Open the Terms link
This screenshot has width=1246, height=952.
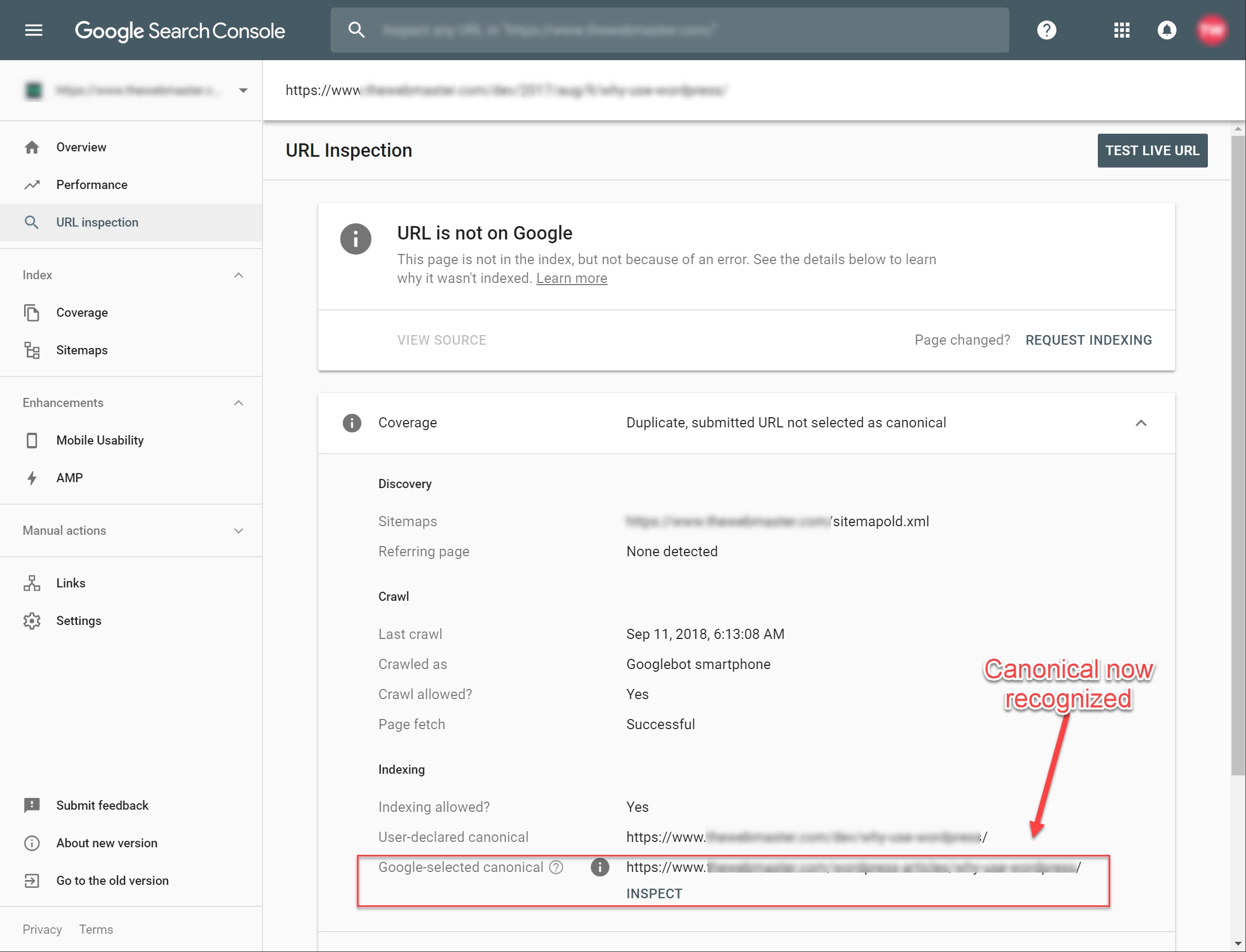click(96, 929)
